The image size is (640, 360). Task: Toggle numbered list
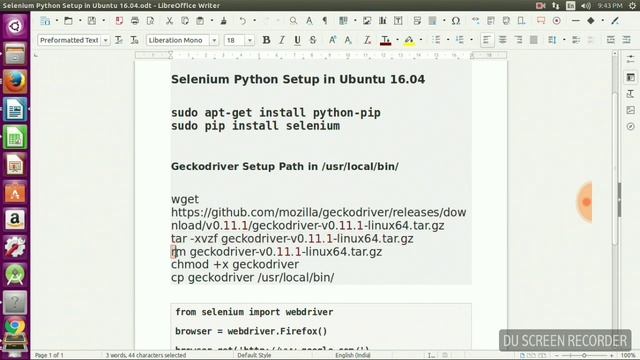coord(460,40)
